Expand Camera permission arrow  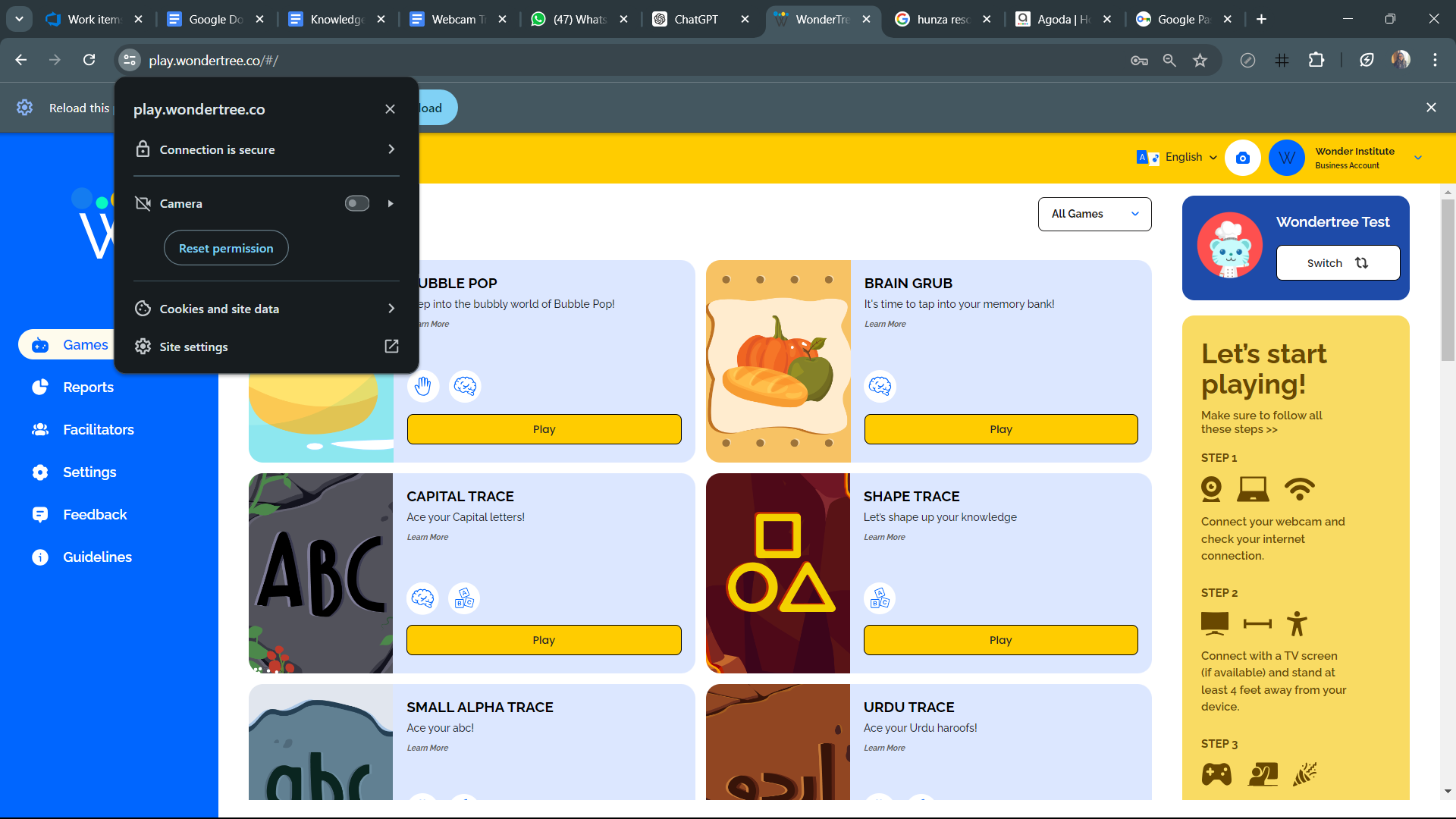tap(391, 203)
